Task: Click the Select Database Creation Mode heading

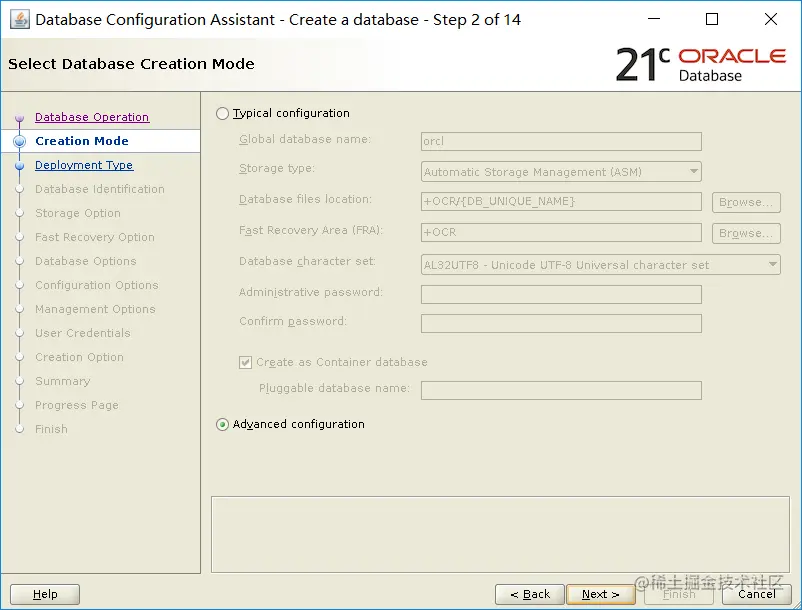Action: point(131,64)
